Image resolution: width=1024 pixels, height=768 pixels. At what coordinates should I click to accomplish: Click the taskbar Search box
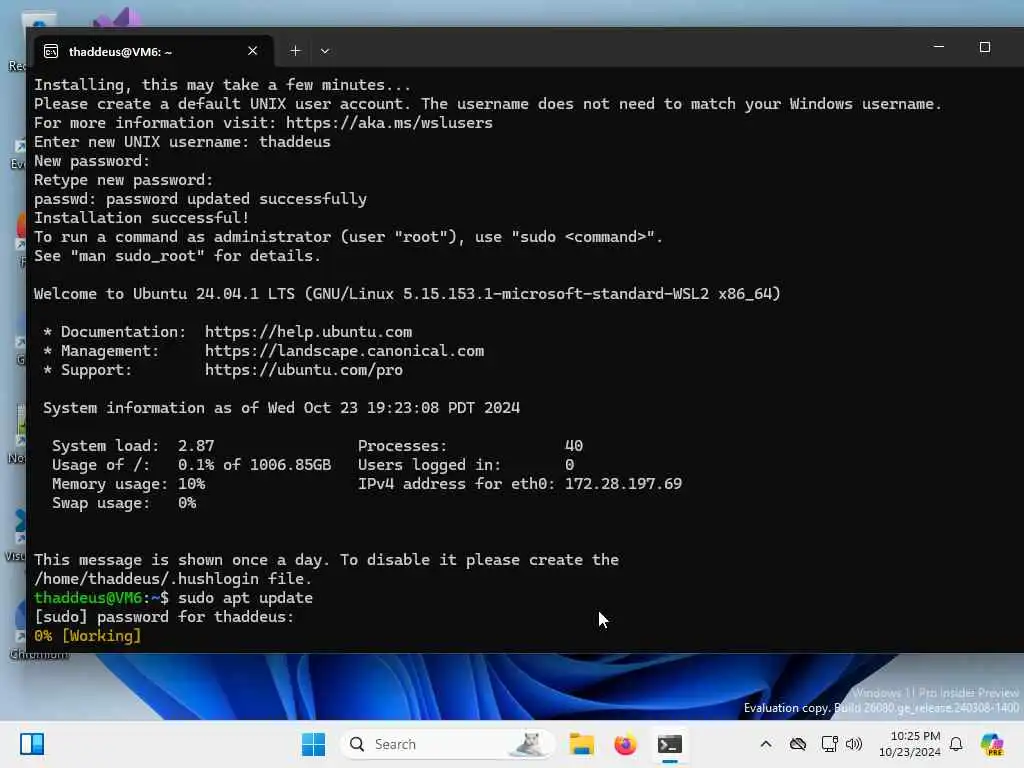point(447,744)
